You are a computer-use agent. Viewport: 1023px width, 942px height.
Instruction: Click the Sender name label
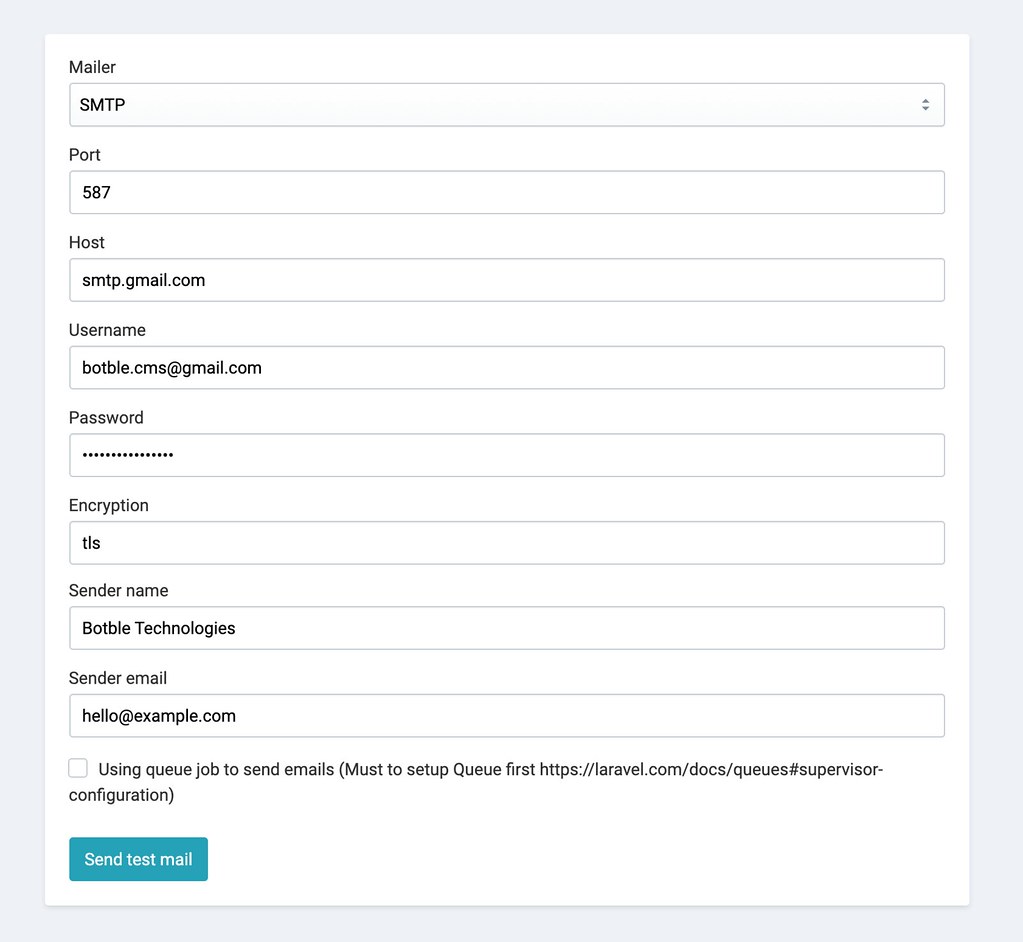tap(118, 590)
